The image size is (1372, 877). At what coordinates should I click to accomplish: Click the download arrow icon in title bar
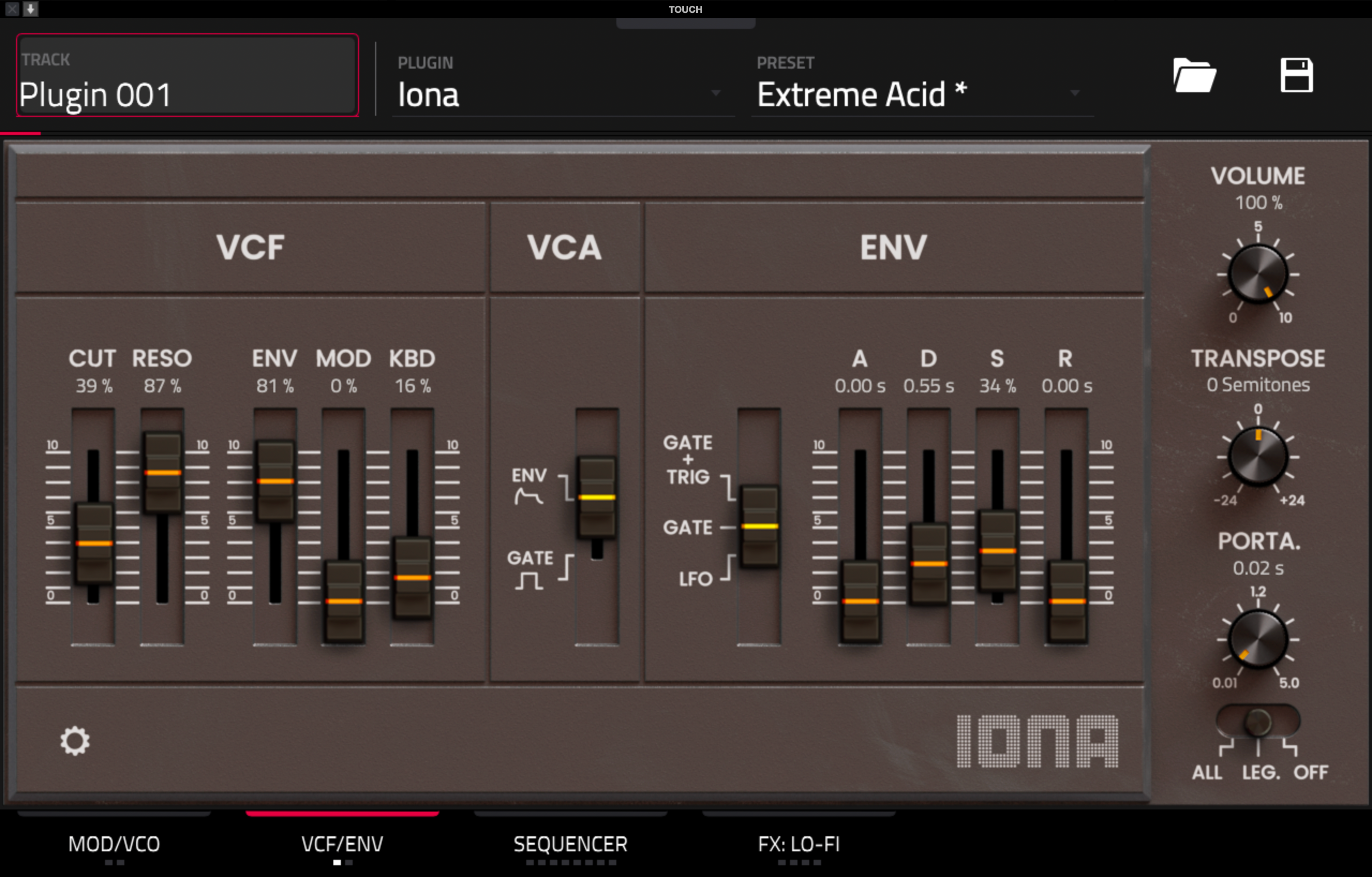tap(31, 9)
